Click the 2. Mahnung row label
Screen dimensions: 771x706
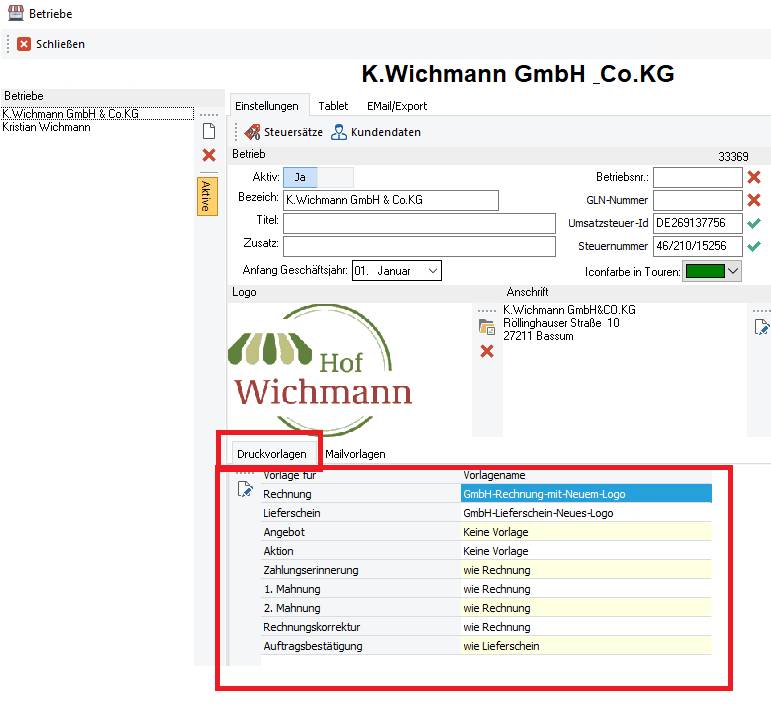tap(292, 608)
